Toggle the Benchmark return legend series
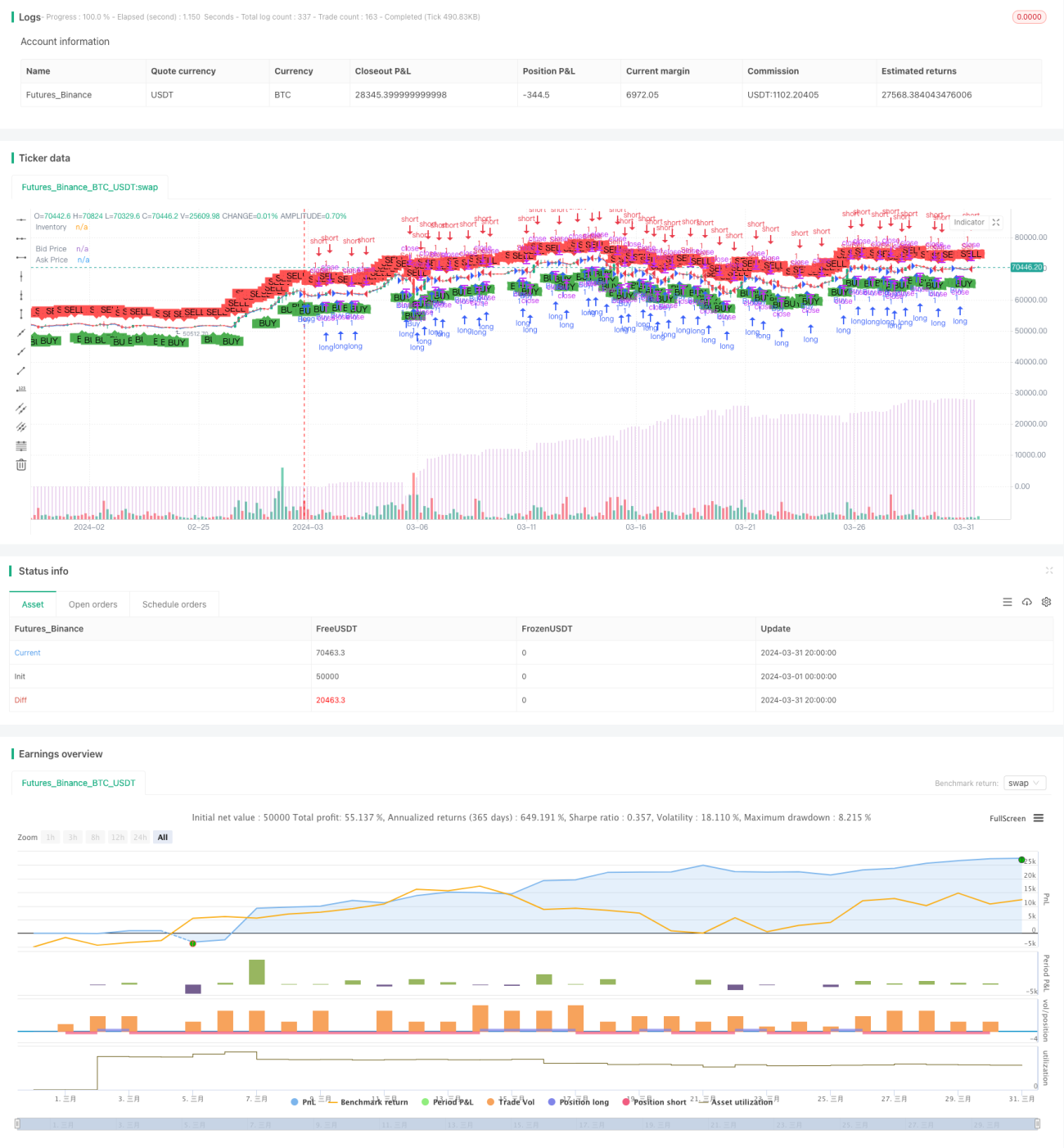This screenshot has height=1148, width=1064. 367,1102
